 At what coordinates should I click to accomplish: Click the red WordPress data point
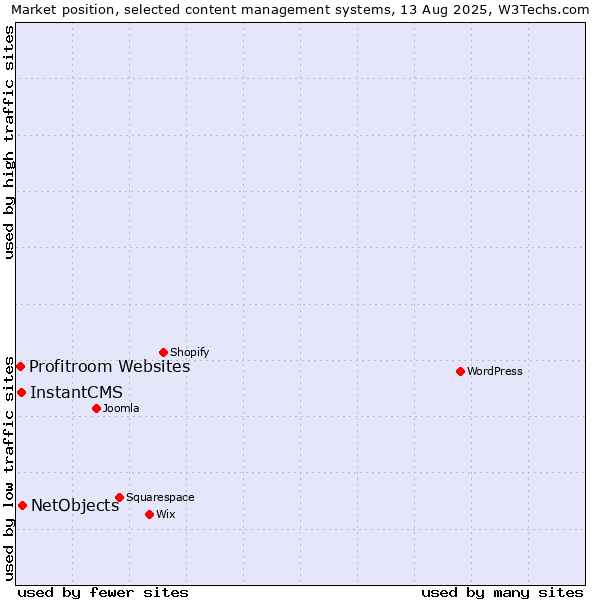pyautogui.click(x=460, y=371)
